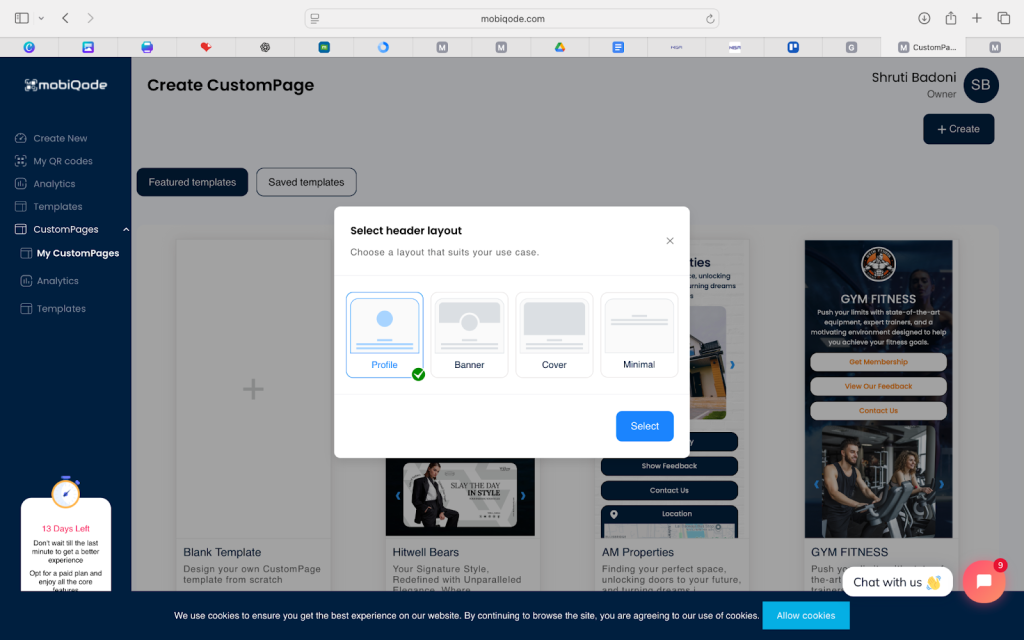The image size is (1024, 640).
Task: Pick the Cover header layout
Action: [x=554, y=335]
